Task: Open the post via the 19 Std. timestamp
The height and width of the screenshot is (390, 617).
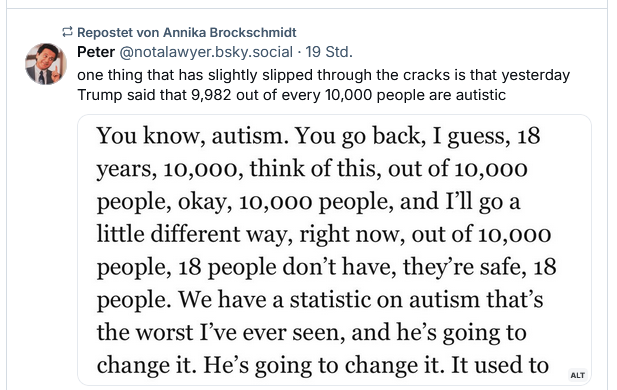Action: point(329,52)
